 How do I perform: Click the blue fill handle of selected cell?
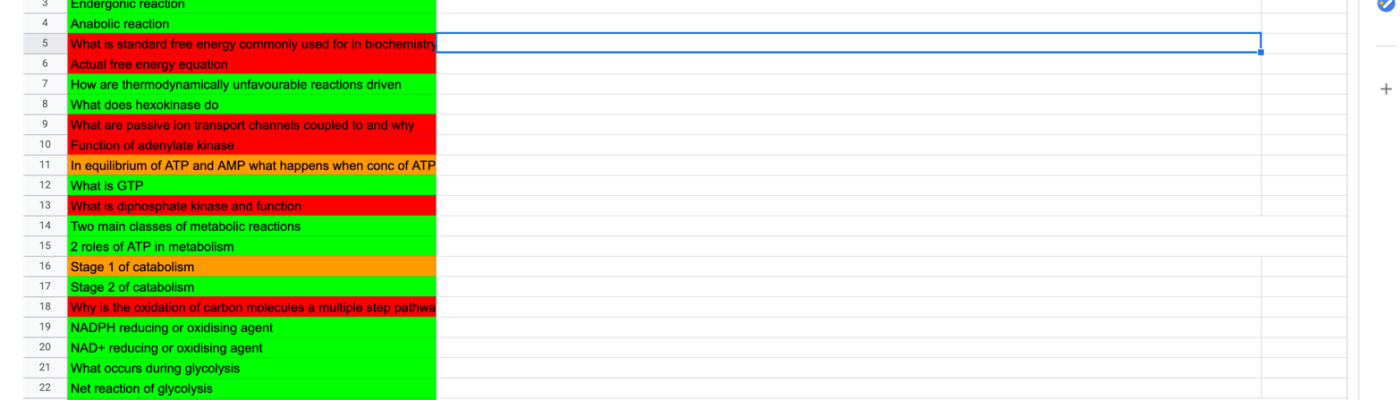click(1261, 53)
